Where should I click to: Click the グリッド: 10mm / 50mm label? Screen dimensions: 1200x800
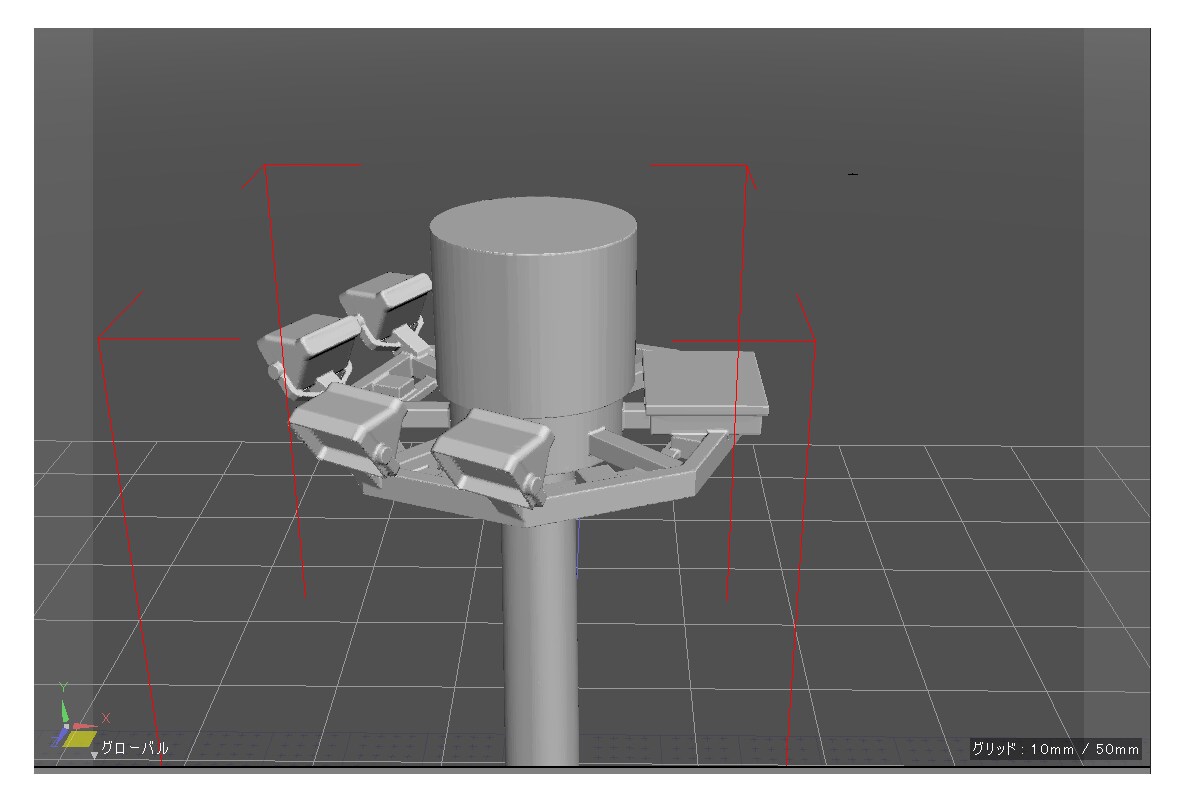coord(1055,749)
